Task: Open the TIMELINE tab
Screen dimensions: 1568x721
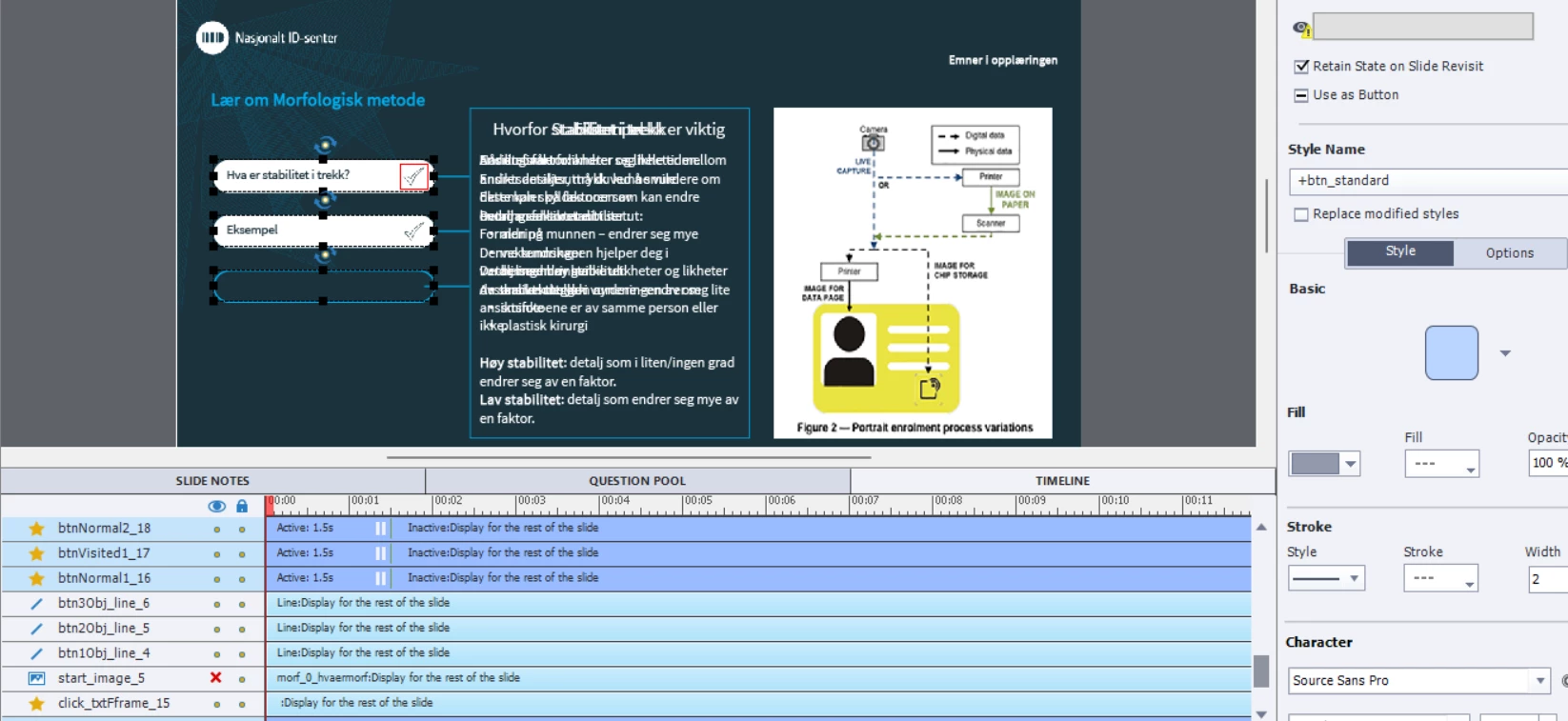Action: click(1062, 481)
